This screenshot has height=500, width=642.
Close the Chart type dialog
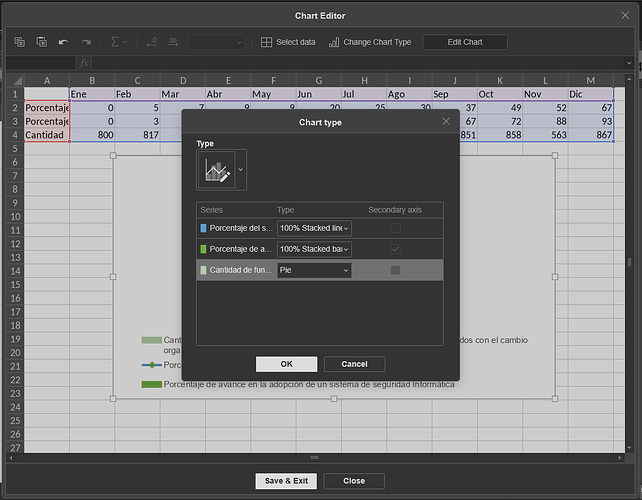446,121
